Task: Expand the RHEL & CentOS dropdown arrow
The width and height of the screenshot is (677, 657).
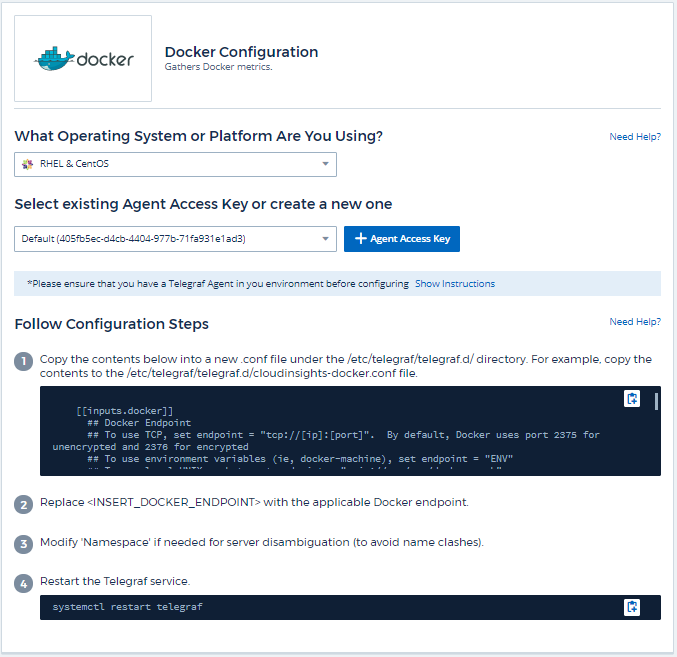Action: (x=325, y=164)
